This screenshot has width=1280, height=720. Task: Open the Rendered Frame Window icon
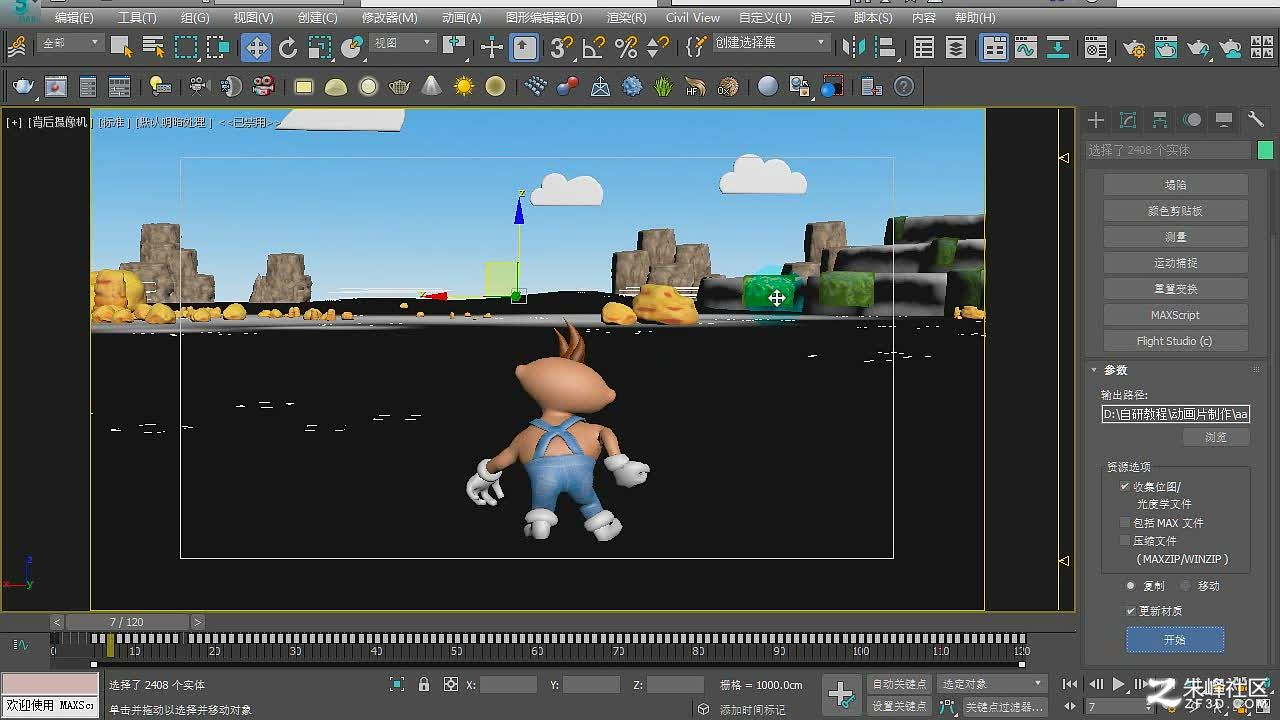tap(1166, 47)
